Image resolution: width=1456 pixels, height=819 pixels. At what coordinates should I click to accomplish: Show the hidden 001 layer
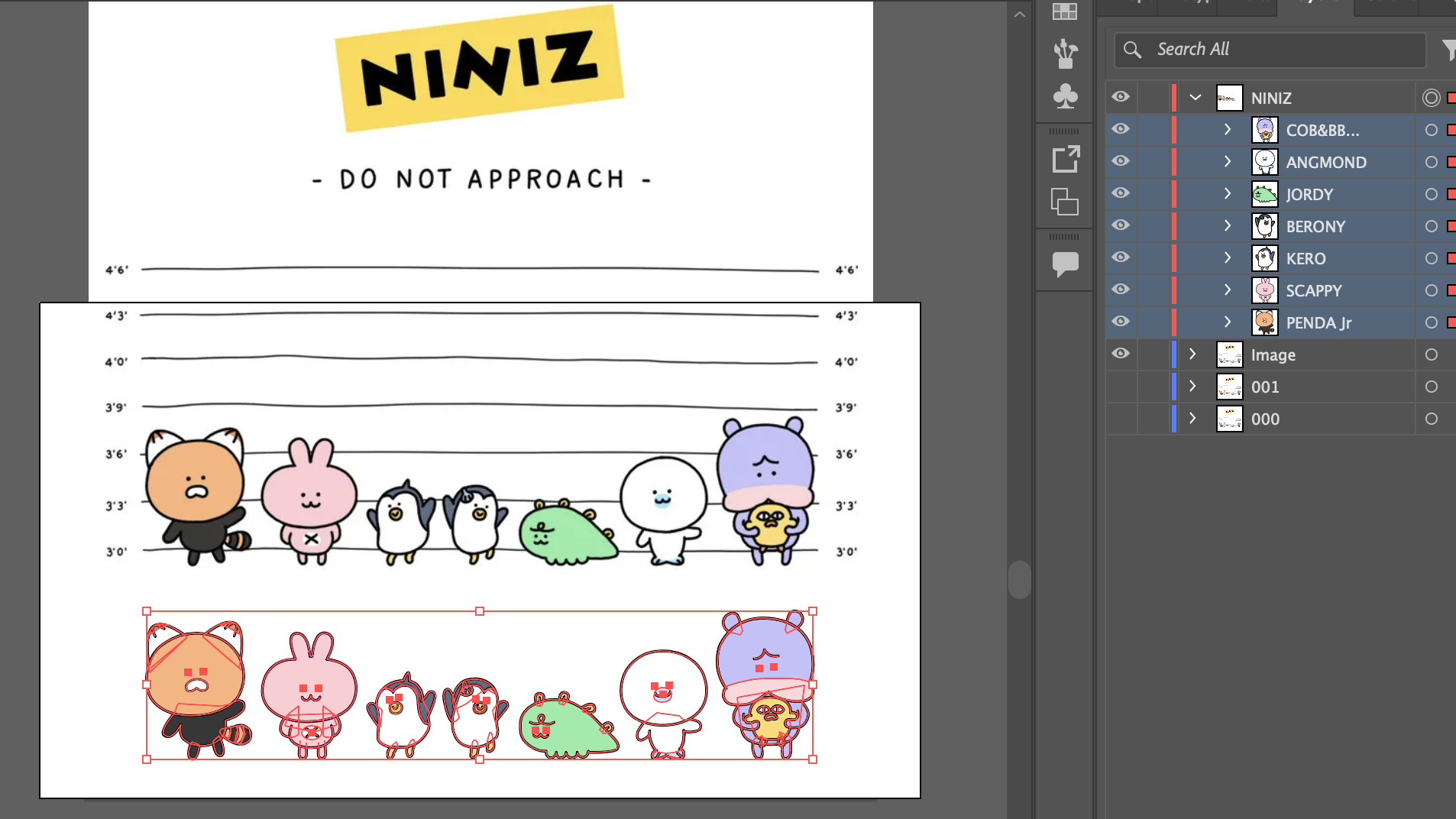pyautogui.click(x=1121, y=387)
